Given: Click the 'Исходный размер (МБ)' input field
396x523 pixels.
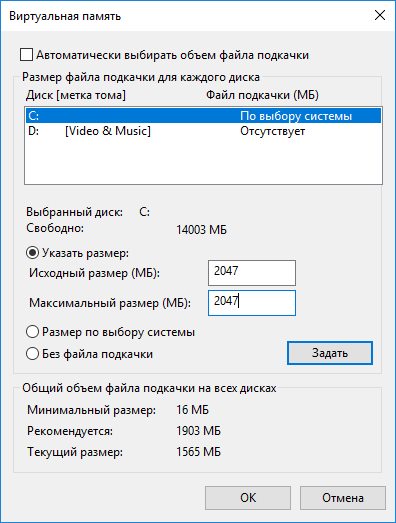Looking at the screenshot, I should pos(252,273).
